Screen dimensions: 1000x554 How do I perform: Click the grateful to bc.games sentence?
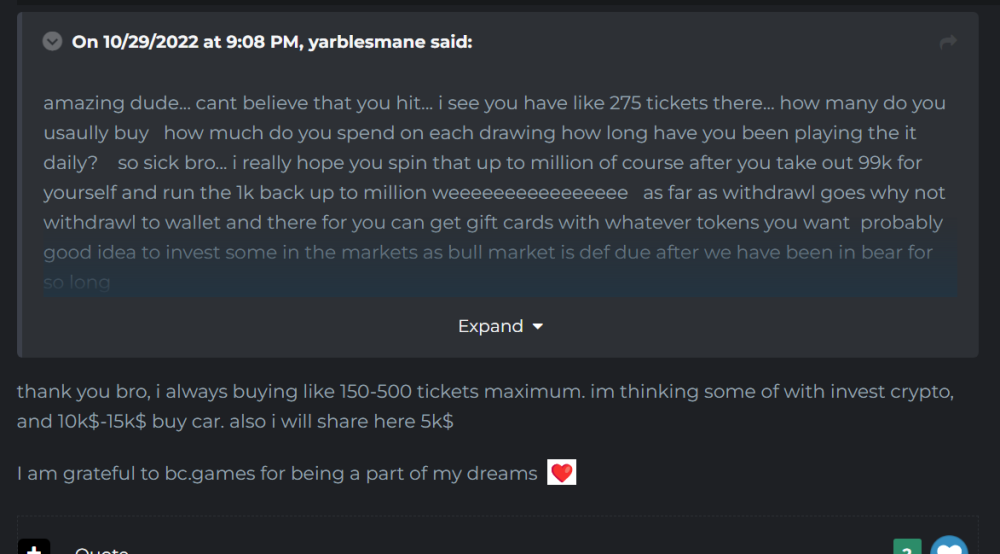(x=277, y=473)
